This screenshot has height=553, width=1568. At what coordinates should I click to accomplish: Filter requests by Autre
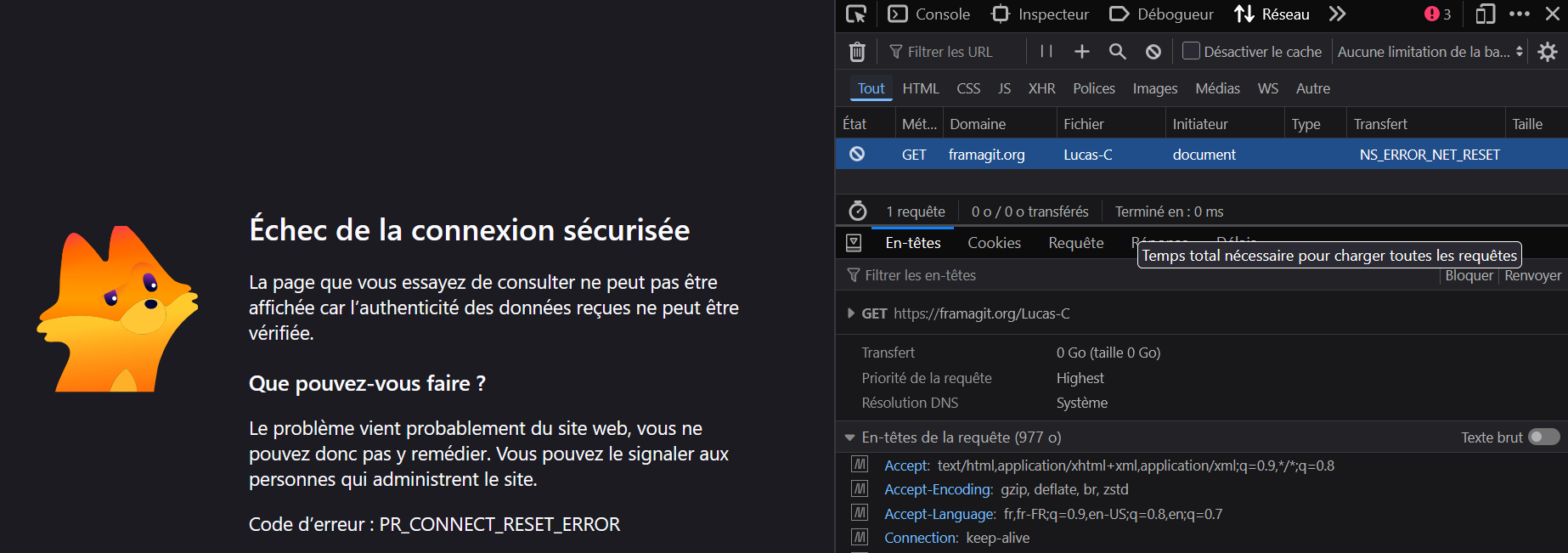1313,88
